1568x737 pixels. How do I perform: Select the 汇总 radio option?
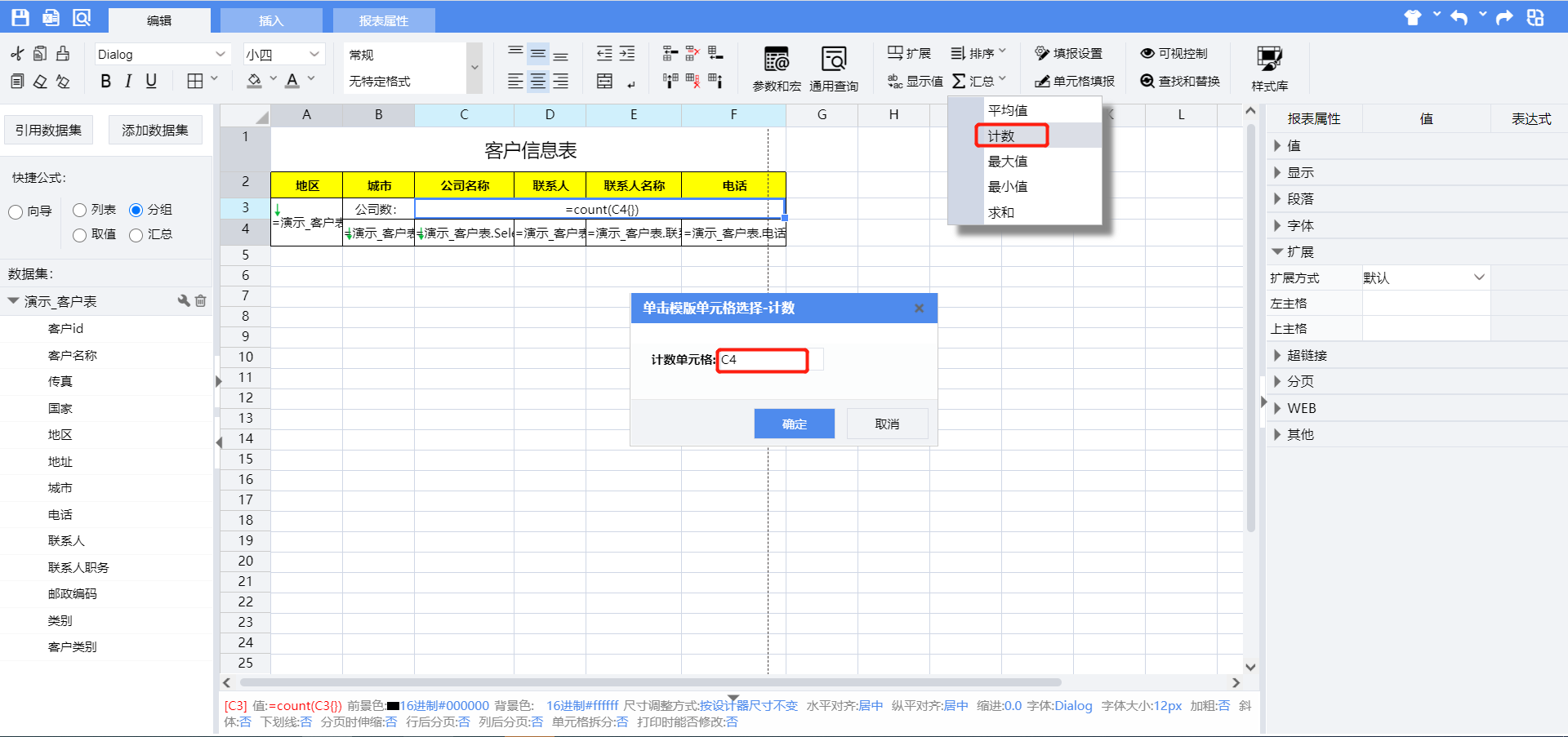point(136,235)
